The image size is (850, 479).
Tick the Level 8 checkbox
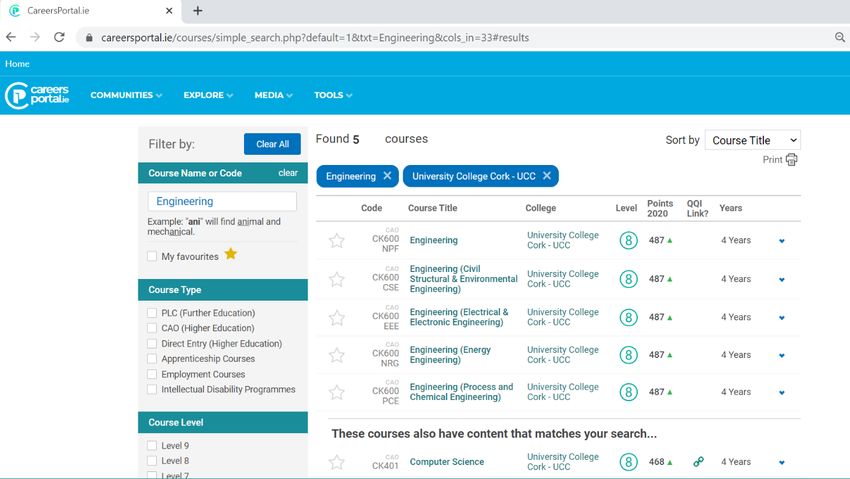pos(152,461)
